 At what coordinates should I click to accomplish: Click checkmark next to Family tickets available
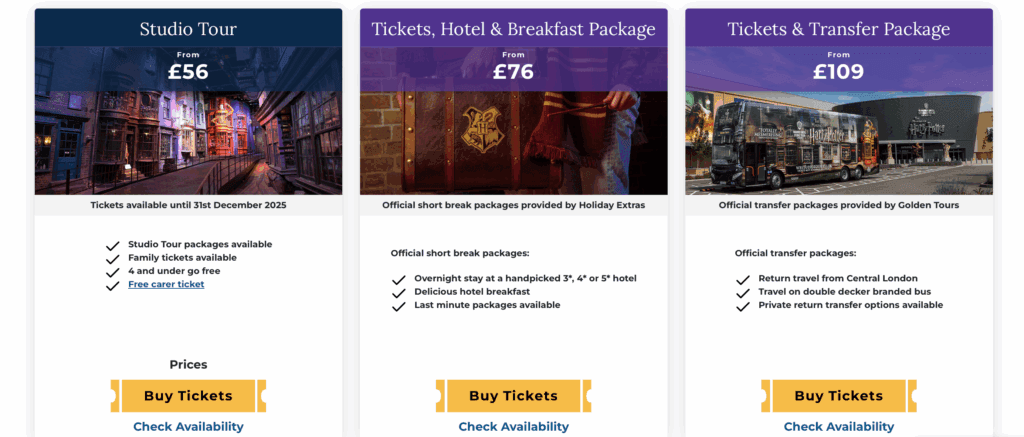coord(113,258)
